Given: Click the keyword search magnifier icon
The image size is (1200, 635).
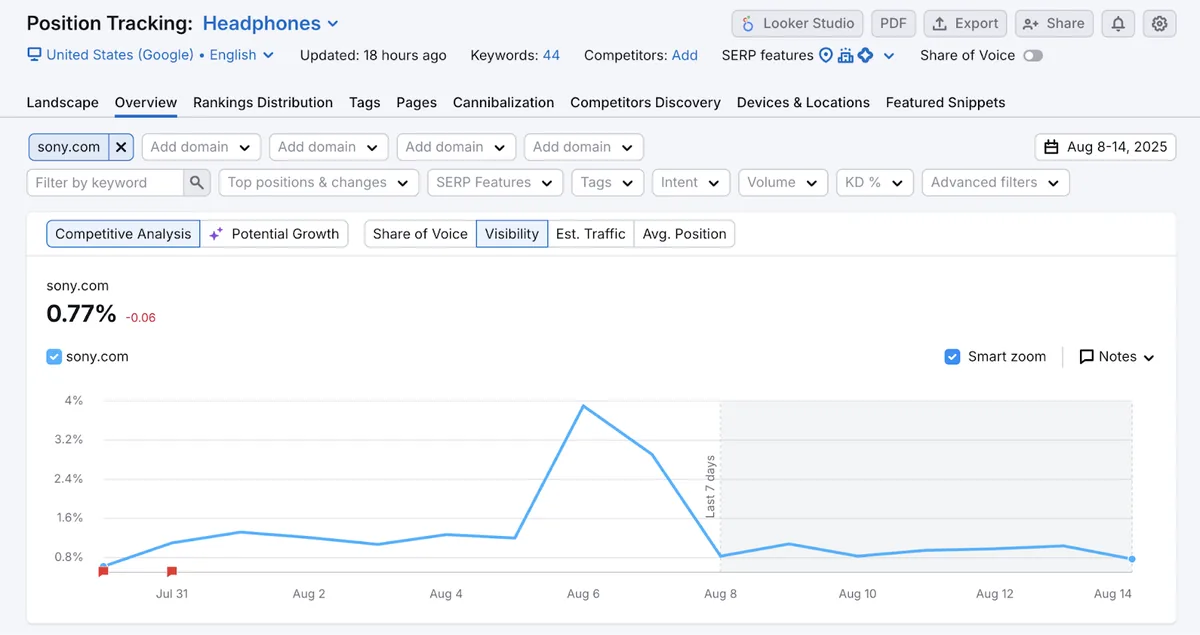Looking at the screenshot, I should (x=197, y=183).
